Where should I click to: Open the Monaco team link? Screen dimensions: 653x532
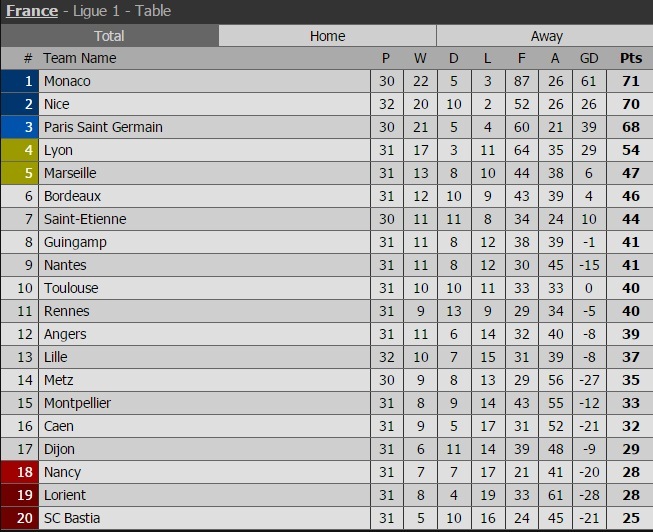coord(67,81)
